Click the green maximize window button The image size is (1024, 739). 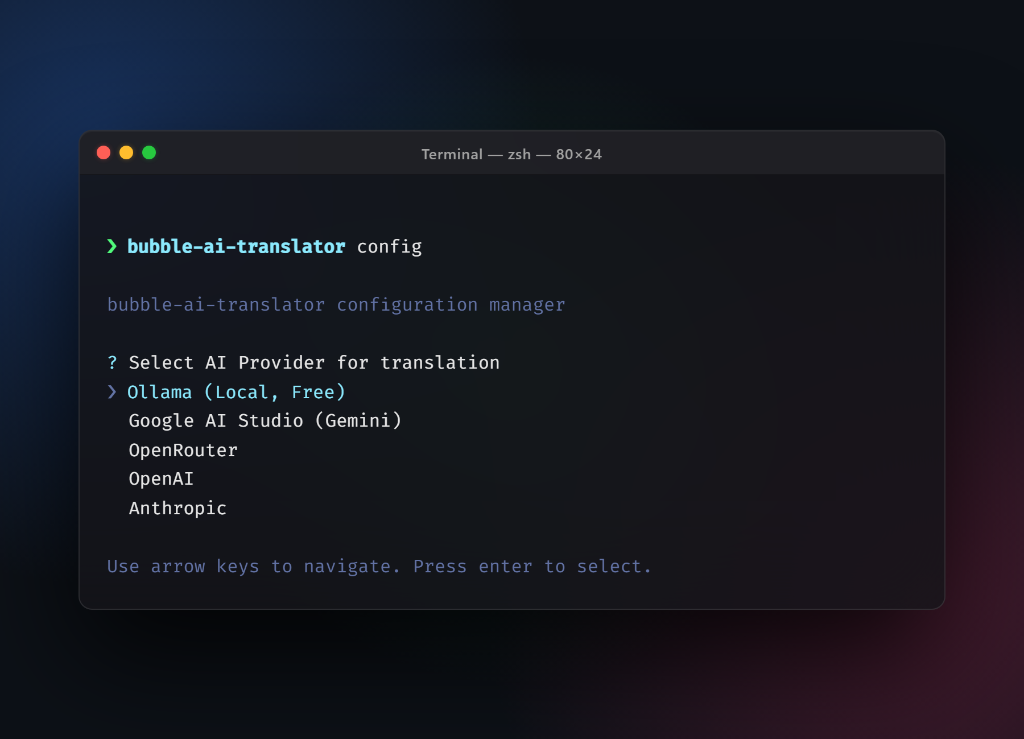149,153
